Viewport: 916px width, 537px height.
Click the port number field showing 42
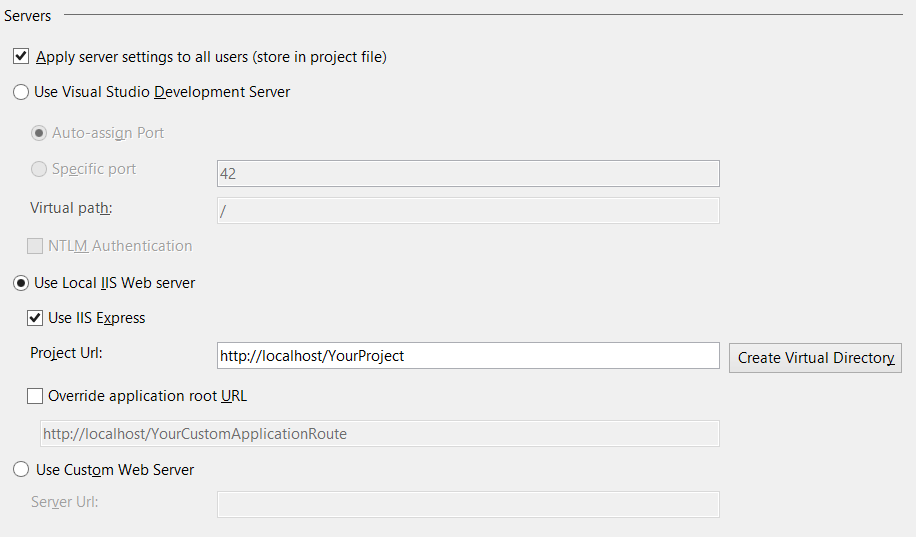pos(468,173)
